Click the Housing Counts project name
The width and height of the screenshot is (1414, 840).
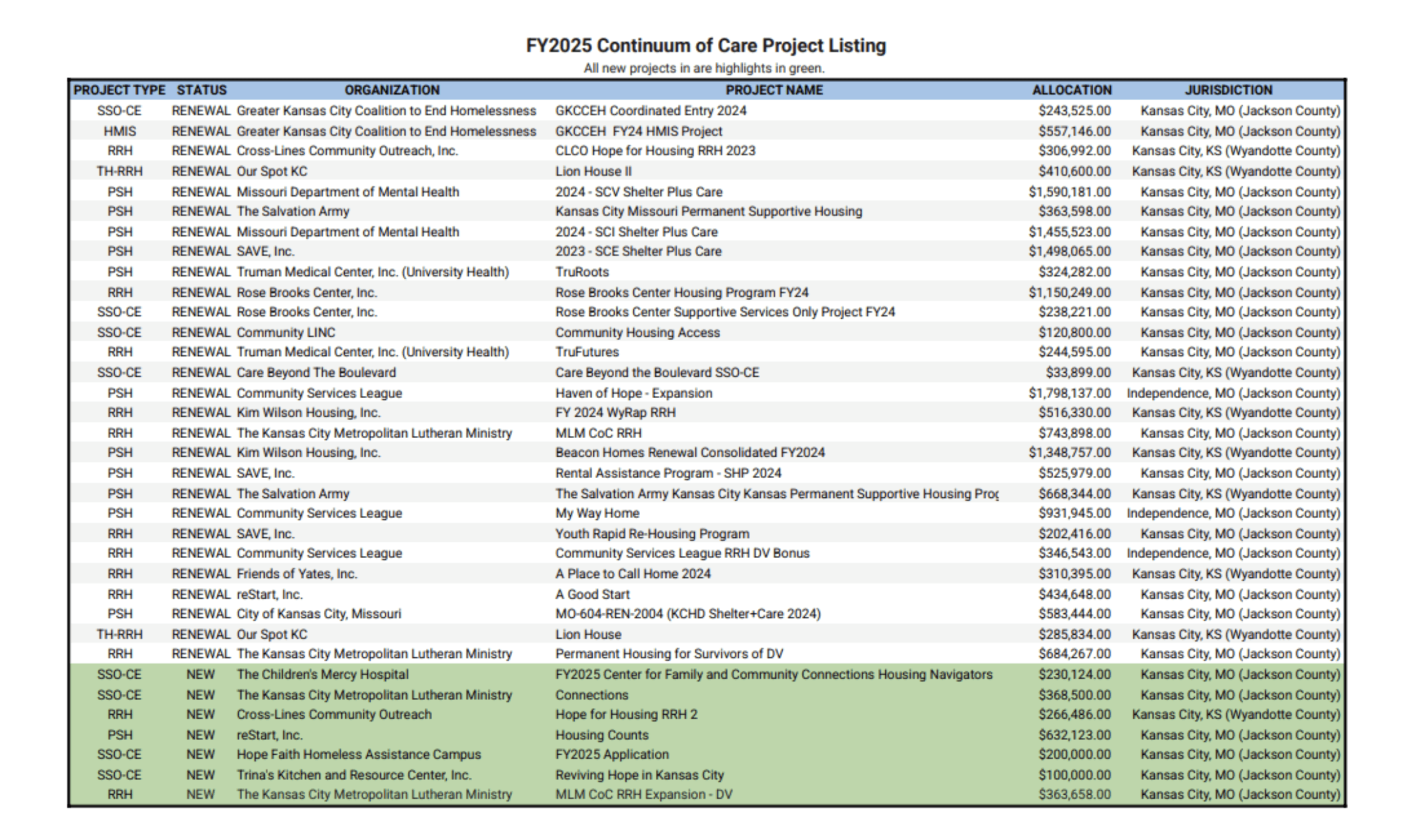602,735
